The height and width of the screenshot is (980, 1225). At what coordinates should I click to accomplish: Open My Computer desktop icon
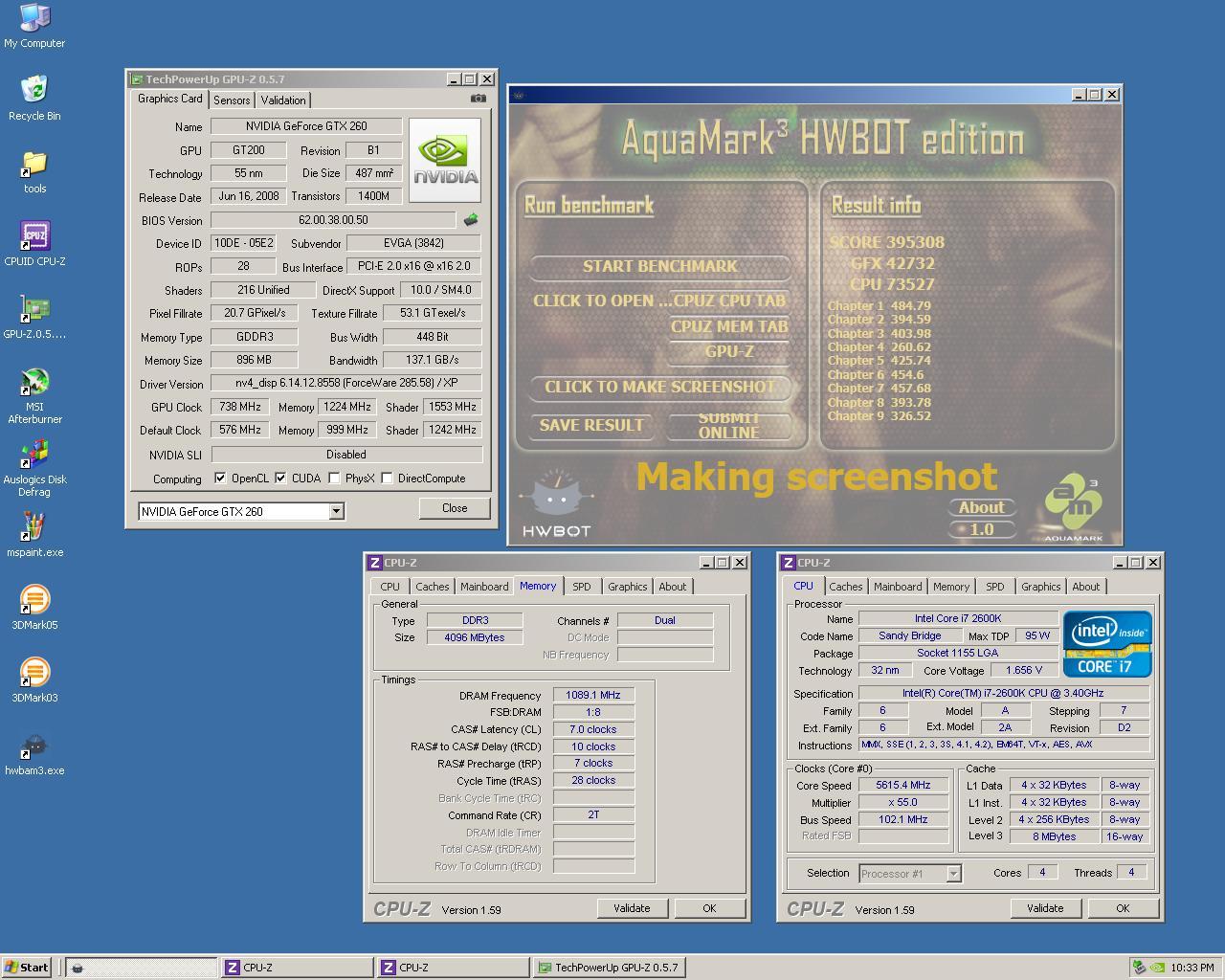[34, 25]
